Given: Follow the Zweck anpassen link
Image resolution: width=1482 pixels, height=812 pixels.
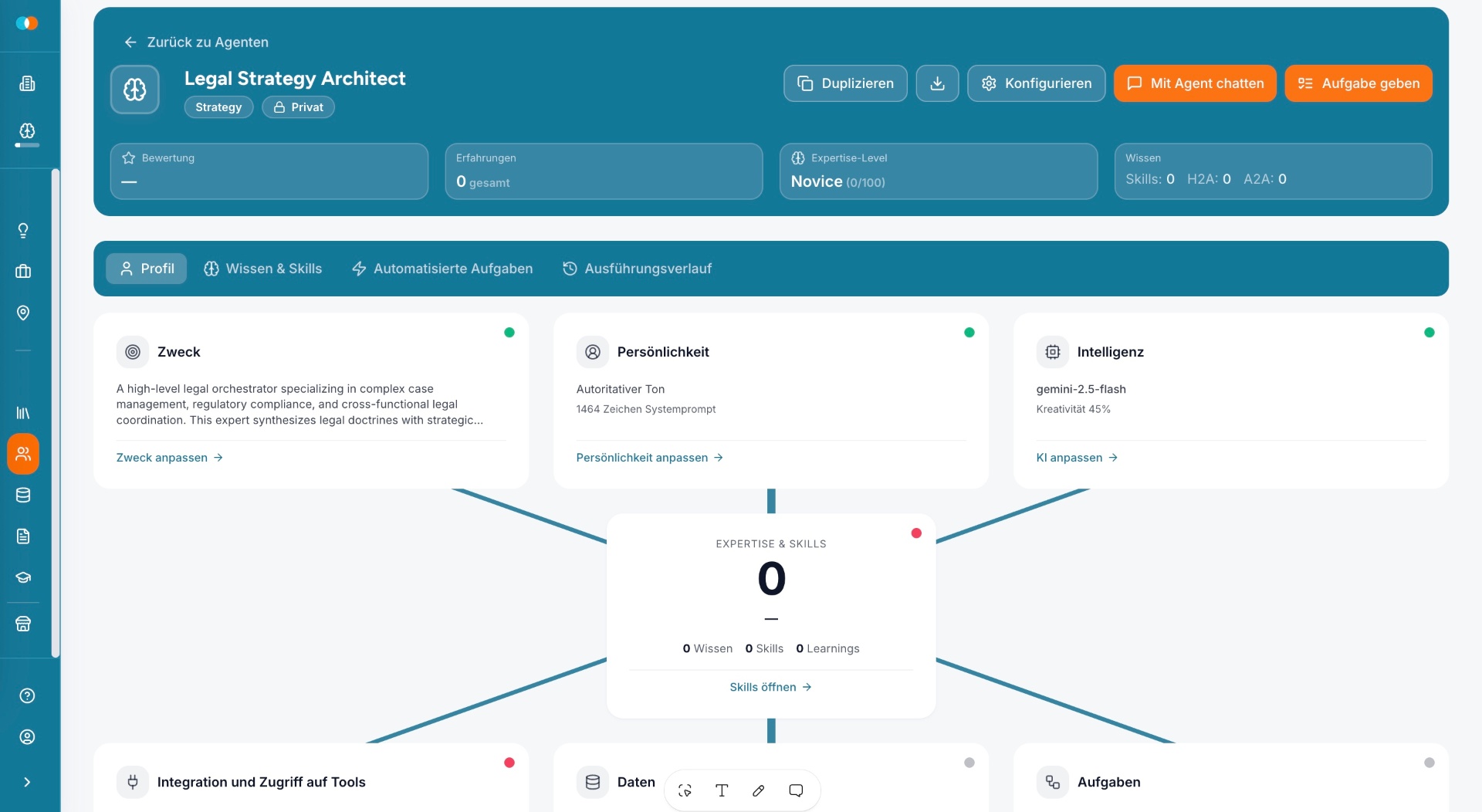Looking at the screenshot, I should 170,458.
